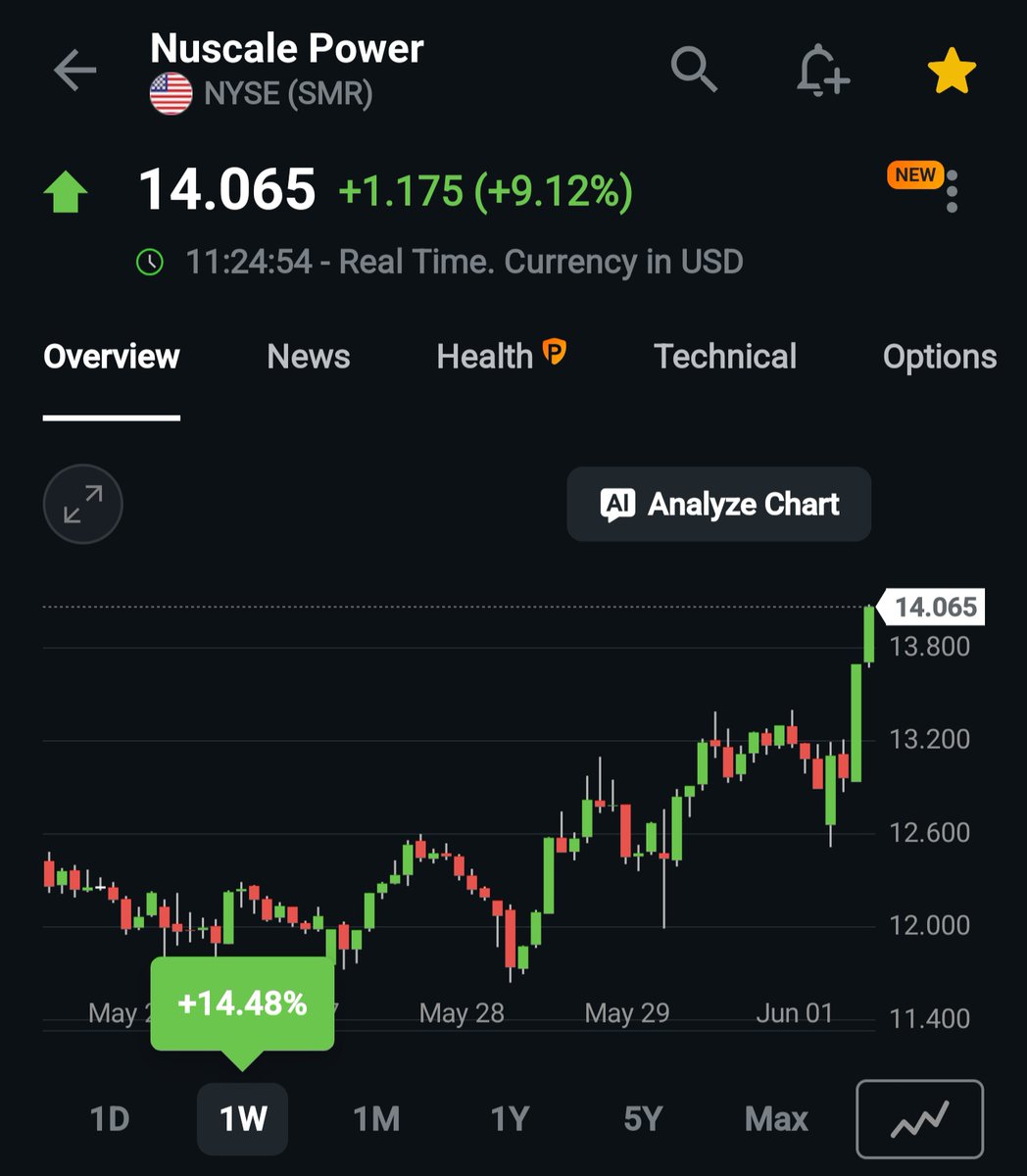The width and height of the screenshot is (1027, 1176).
Task: Tap the 14.065 current price label on chart
Action: (x=932, y=608)
